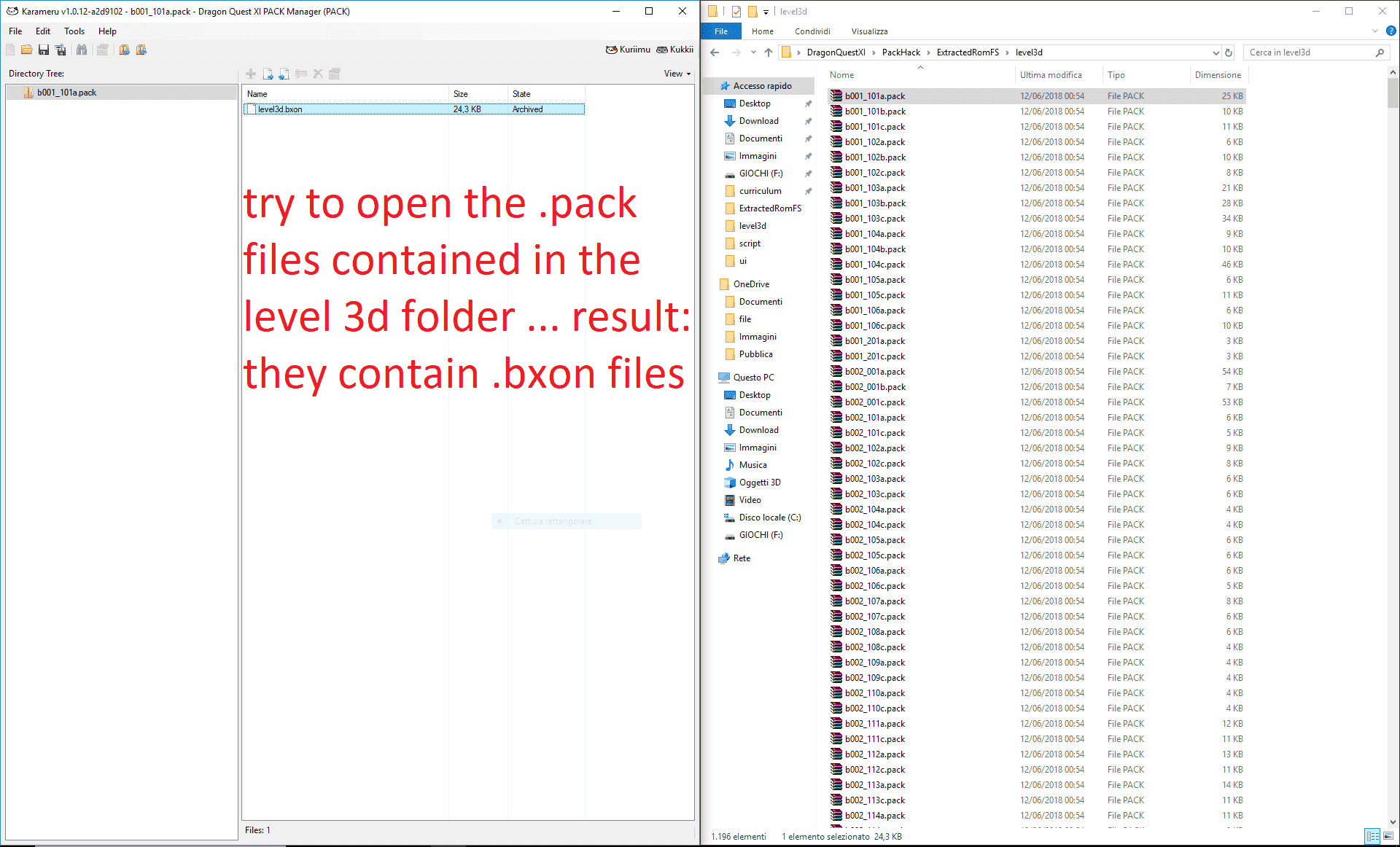Go back in File Explorer
Screen dimensions: 1400x847
click(715, 52)
